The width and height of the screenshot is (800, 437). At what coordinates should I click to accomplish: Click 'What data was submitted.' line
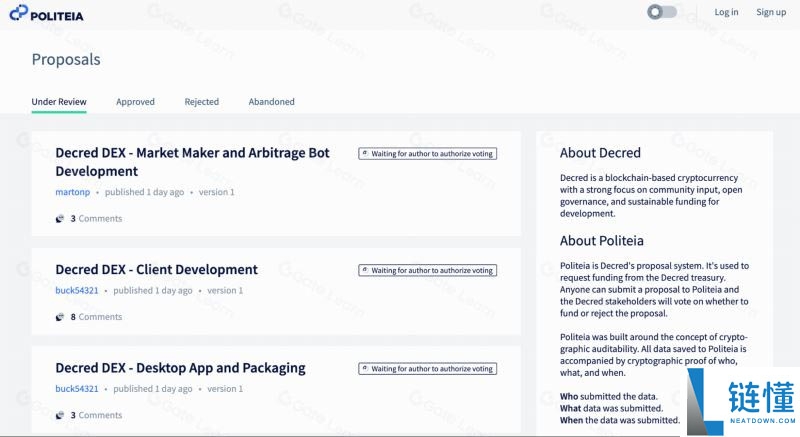pos(611,408)
